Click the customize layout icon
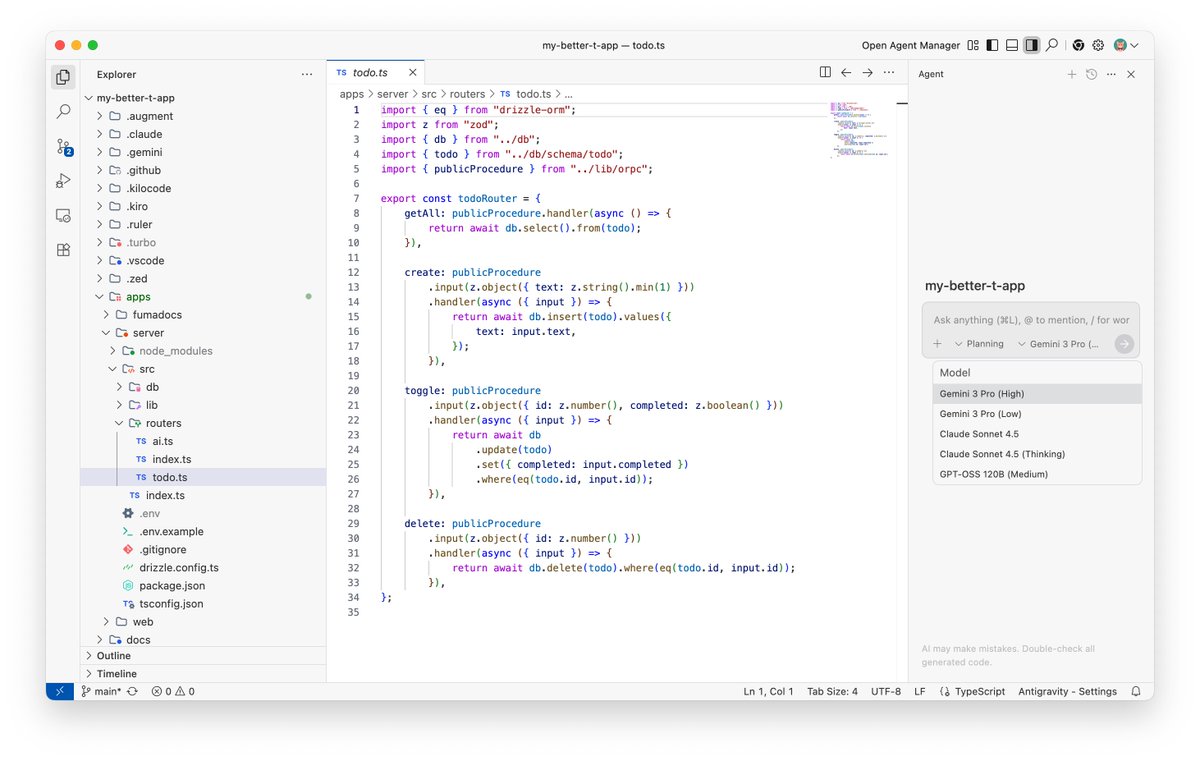1200x761 pixels. [973, 45]
